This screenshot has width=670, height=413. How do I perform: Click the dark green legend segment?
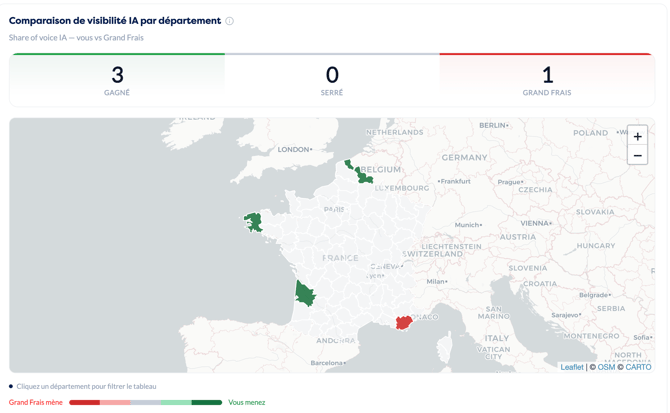click(207, 402)
